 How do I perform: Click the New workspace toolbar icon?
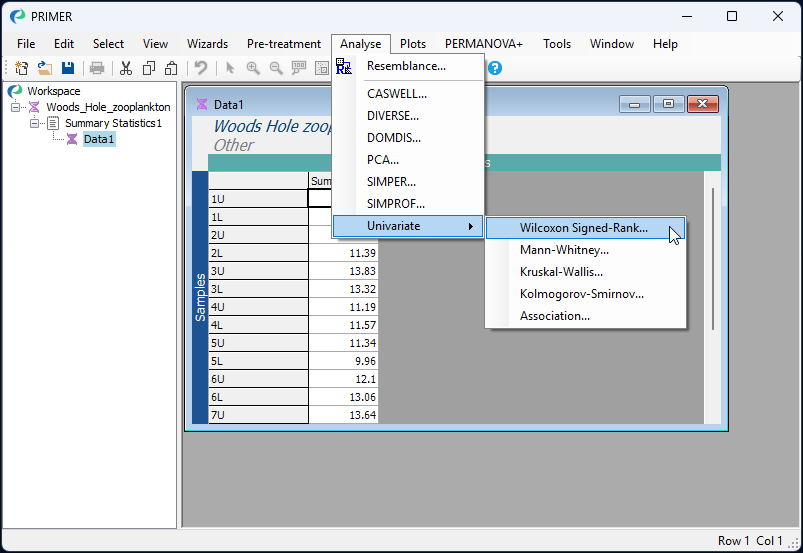tap(22, 68)
